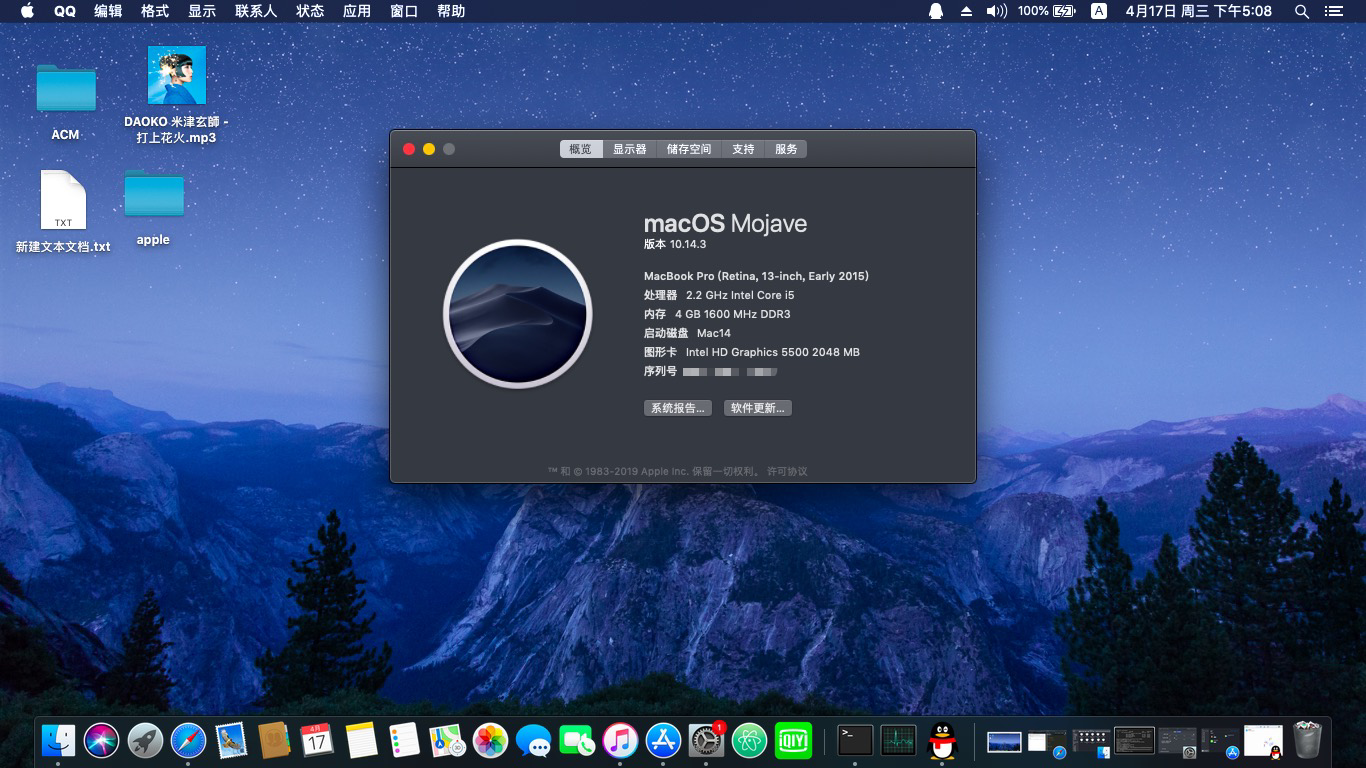Image resolution: width=1366 pixels, height=768 pixels.
Task: Open Launchpad rocket icon
Action: pos(145,741)
